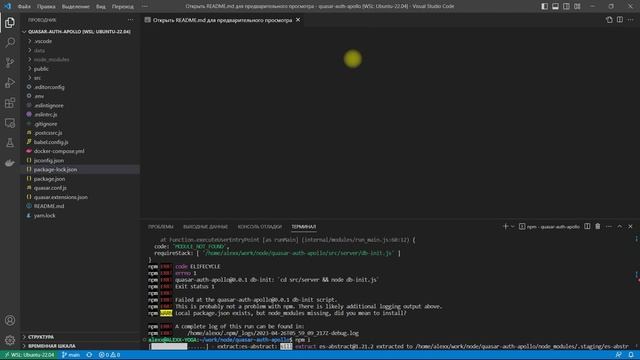This screenshot has height=360, width=640.
Task: Open the Docker view in activity bar
Action: pos(10,163)
